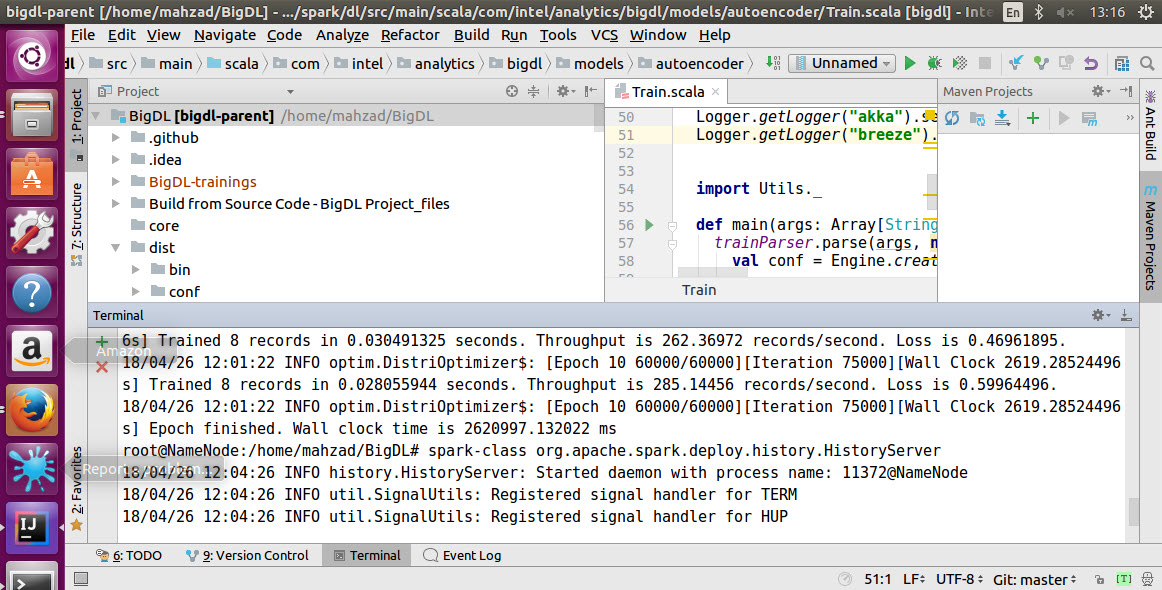Change file encoding via the UTF-8 selector
Image resolution: width=1162 pixels, height=590 pixels.
[959, 579]
